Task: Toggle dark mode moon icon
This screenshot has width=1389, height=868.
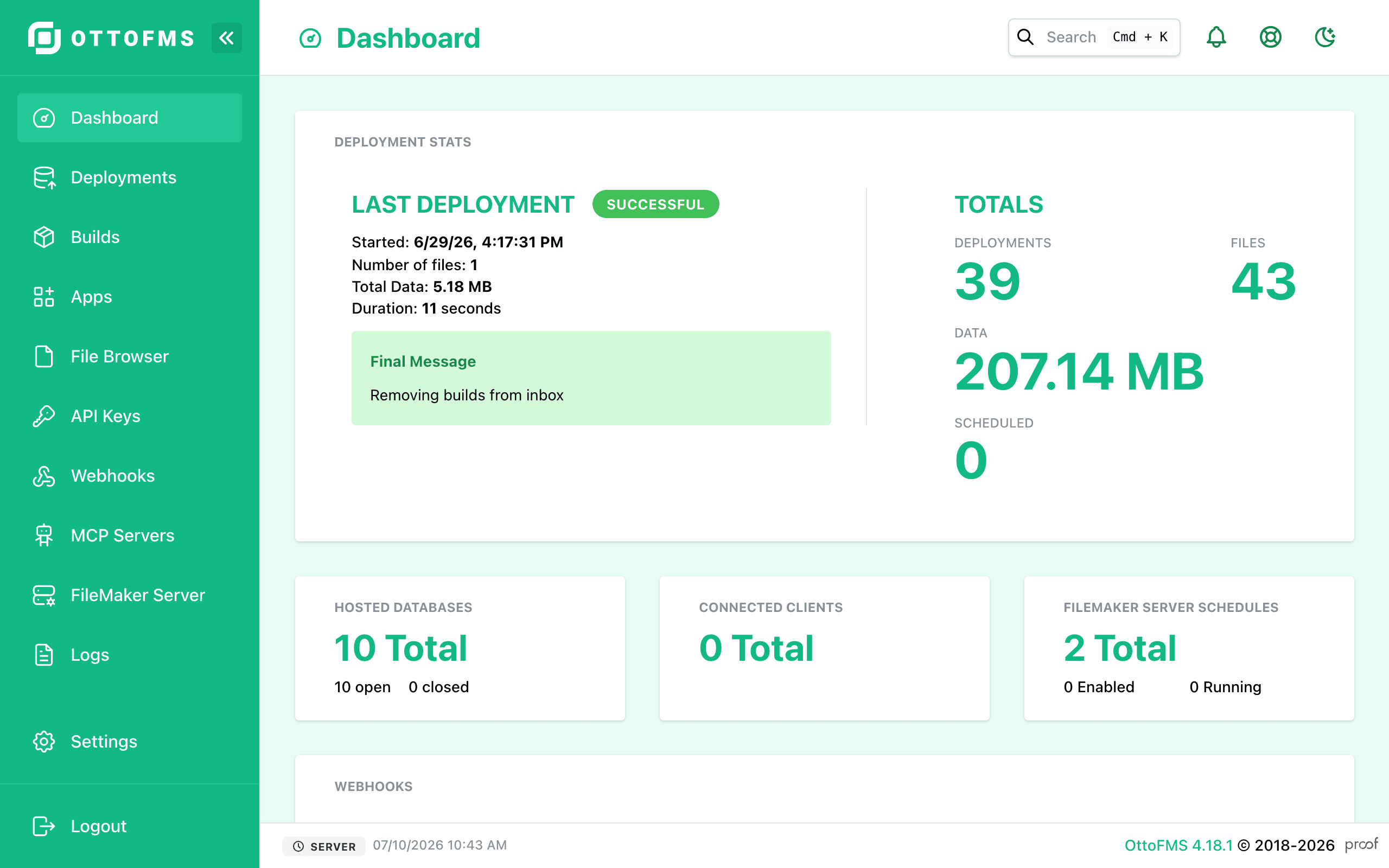Action: tap(1325, 37)
